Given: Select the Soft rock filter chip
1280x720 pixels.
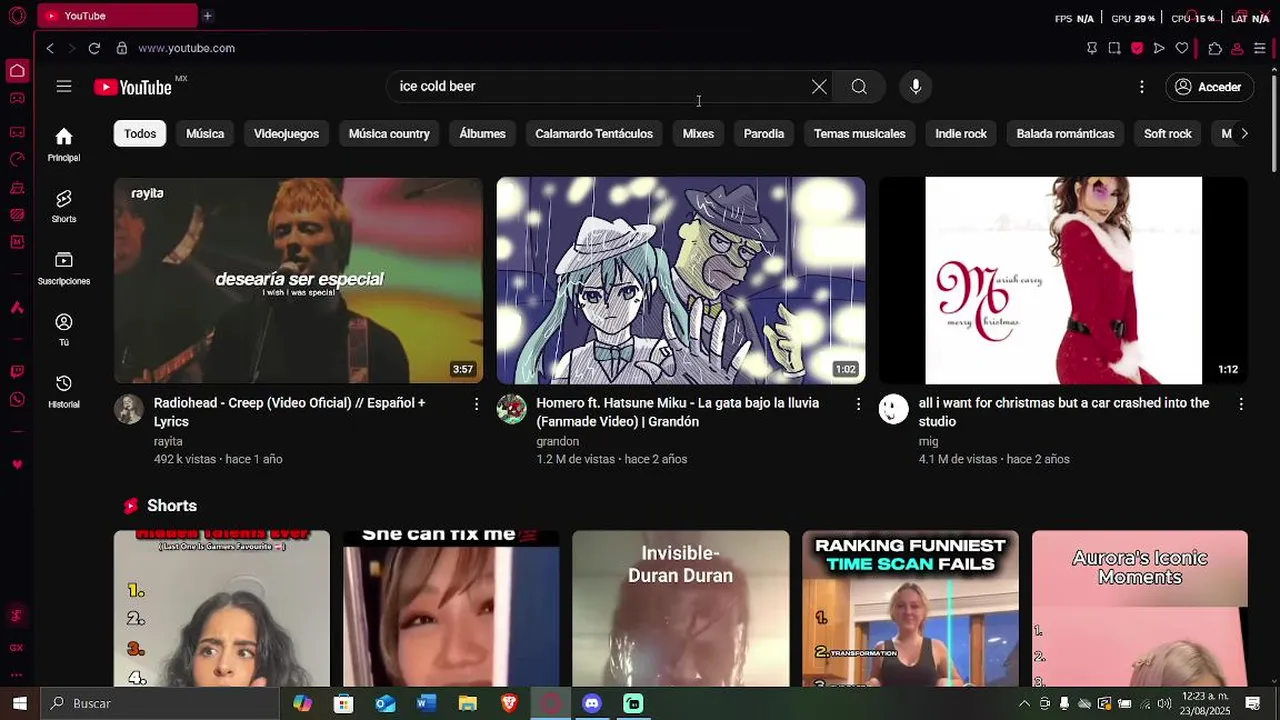Looking at the screenshot, I should [x=1168, y=134].
